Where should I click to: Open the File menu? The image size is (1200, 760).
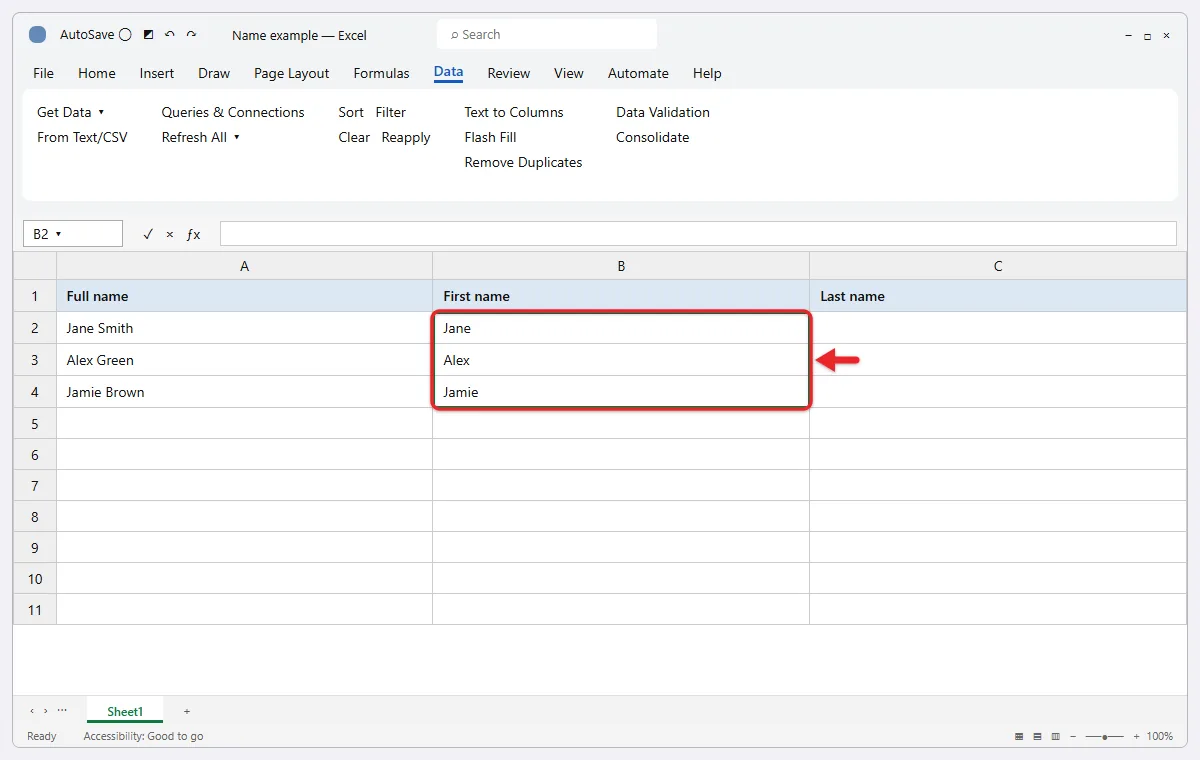(x=43, y=73)
